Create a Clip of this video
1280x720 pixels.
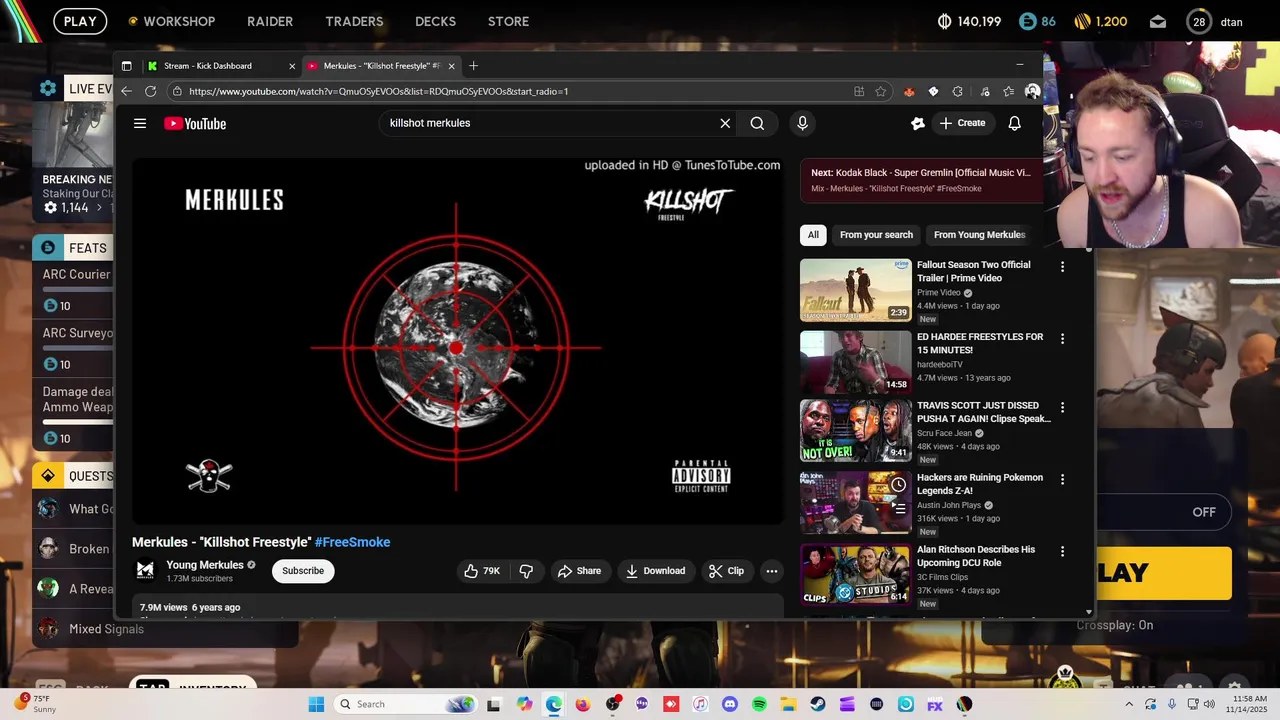[x=726, y=571]
